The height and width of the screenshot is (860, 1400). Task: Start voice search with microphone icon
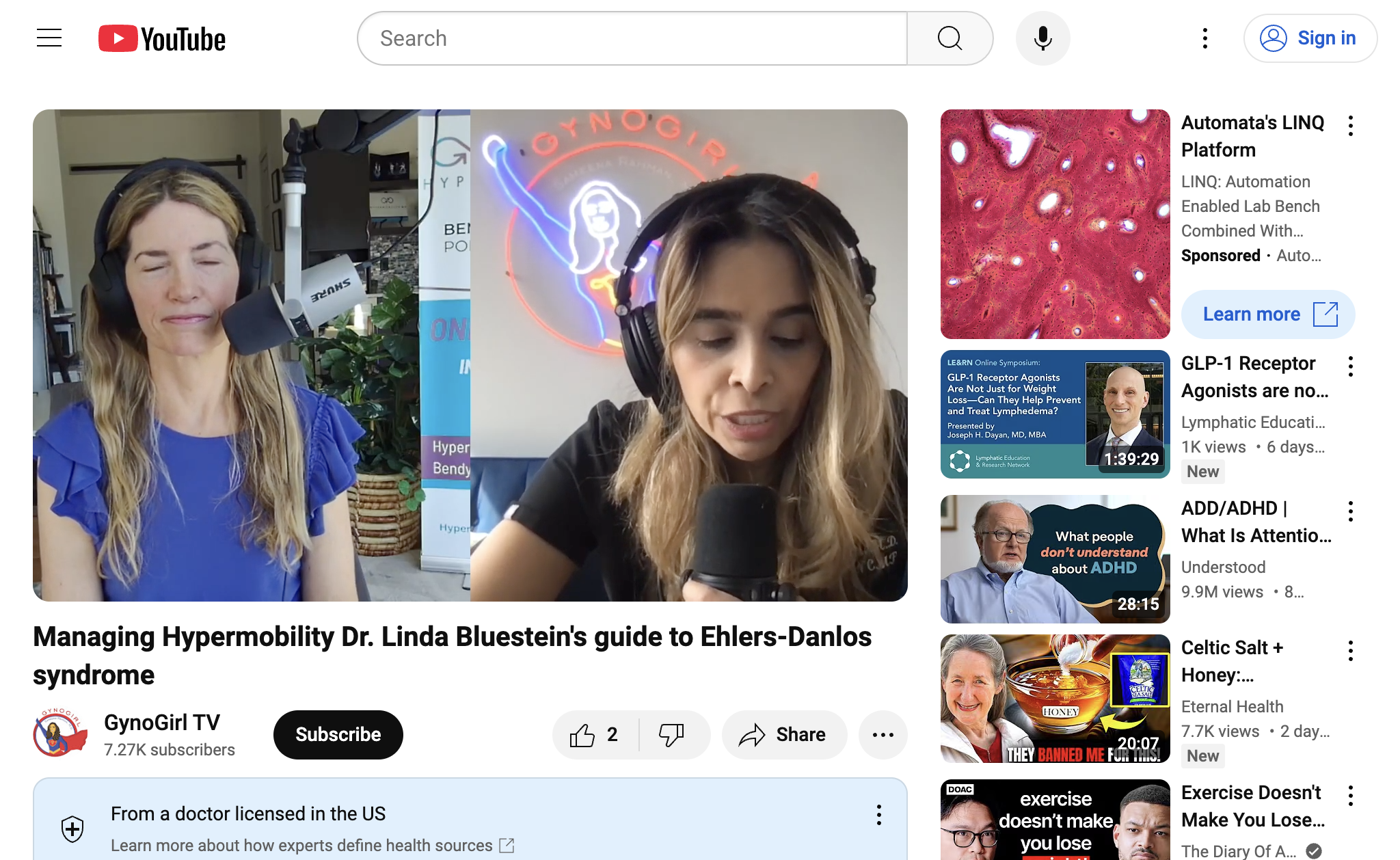1042,38
